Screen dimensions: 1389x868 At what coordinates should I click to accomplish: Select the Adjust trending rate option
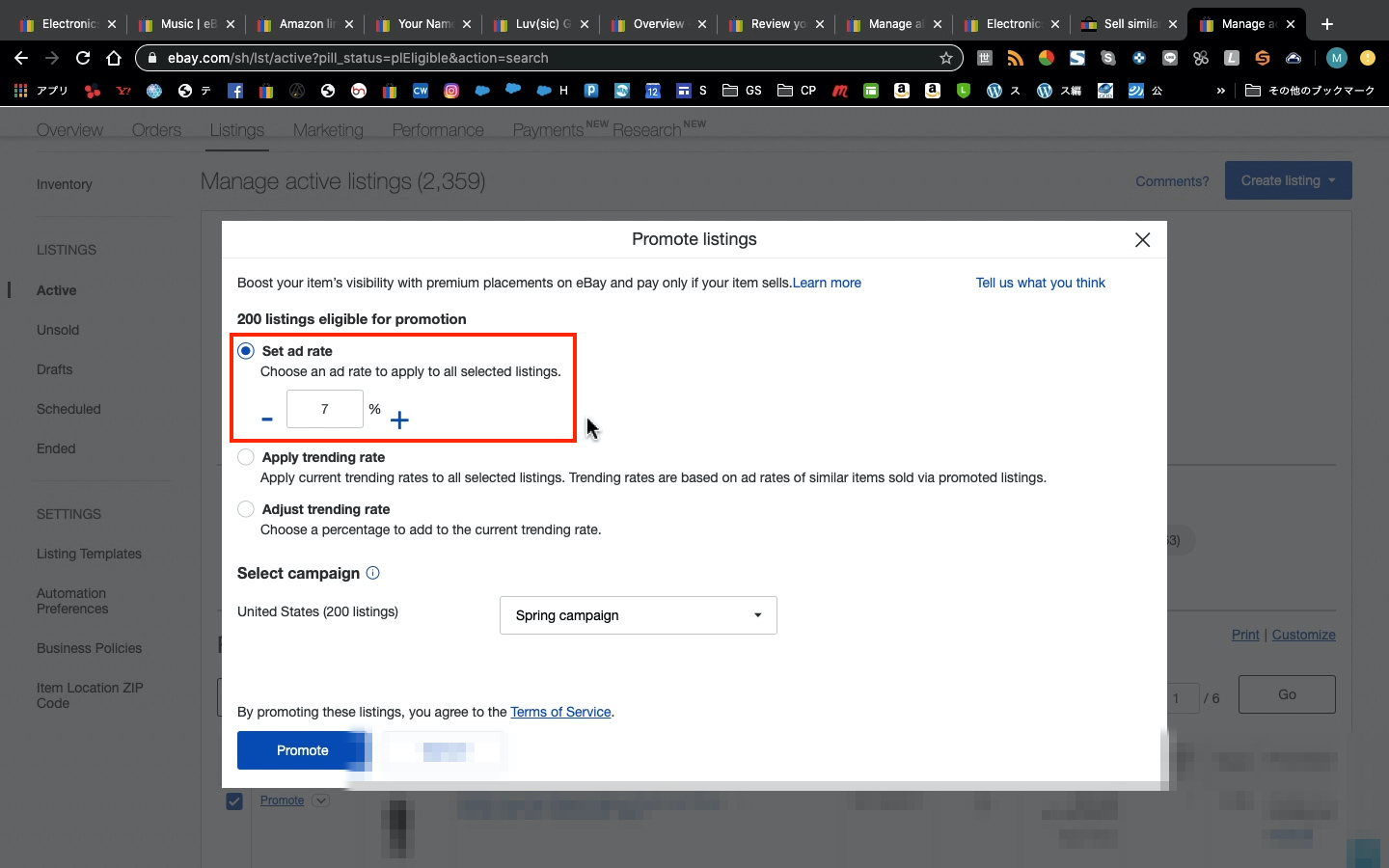tap(246, 509)
